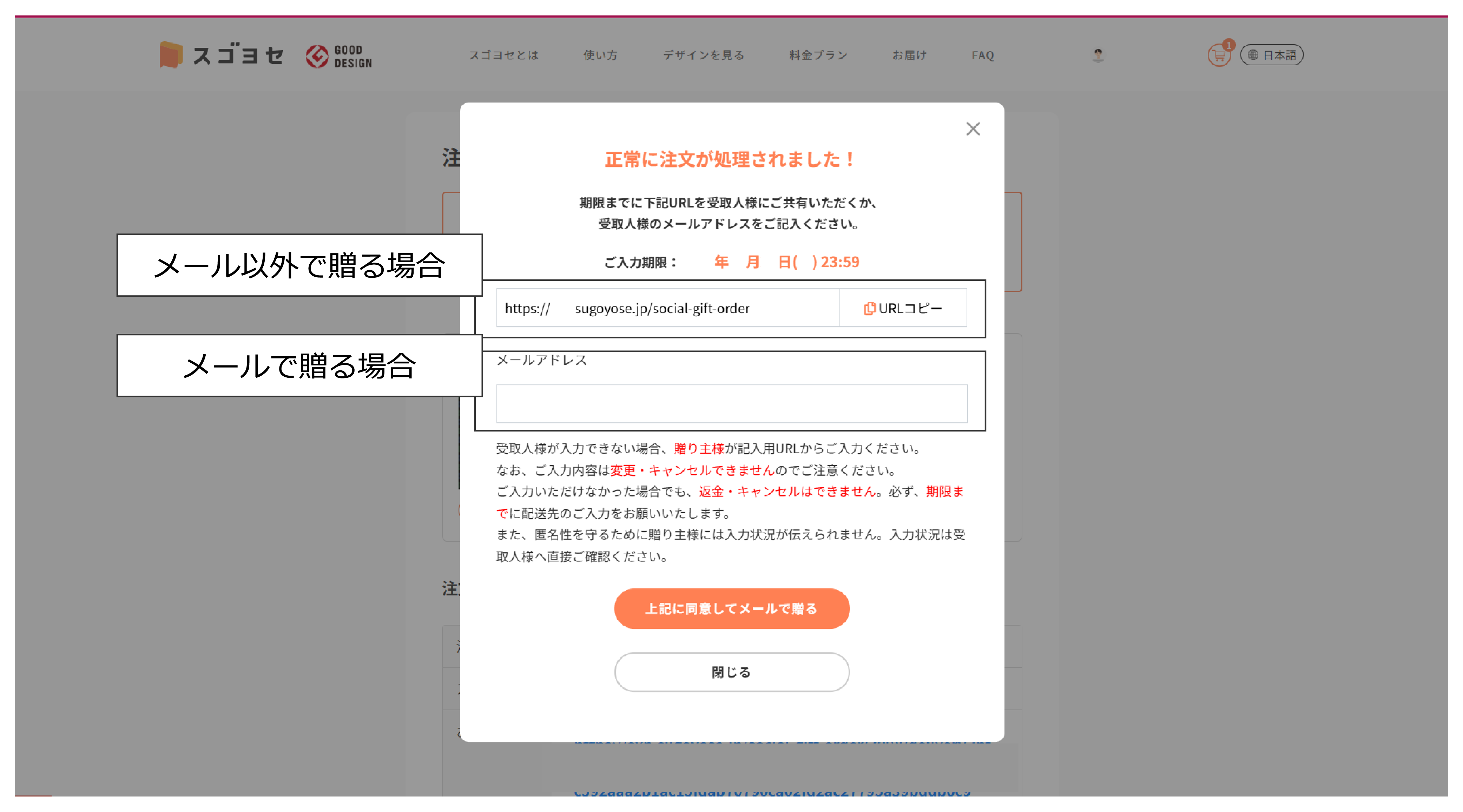
Task: Click the メールアドレス input field
Action: pos(732,404)
